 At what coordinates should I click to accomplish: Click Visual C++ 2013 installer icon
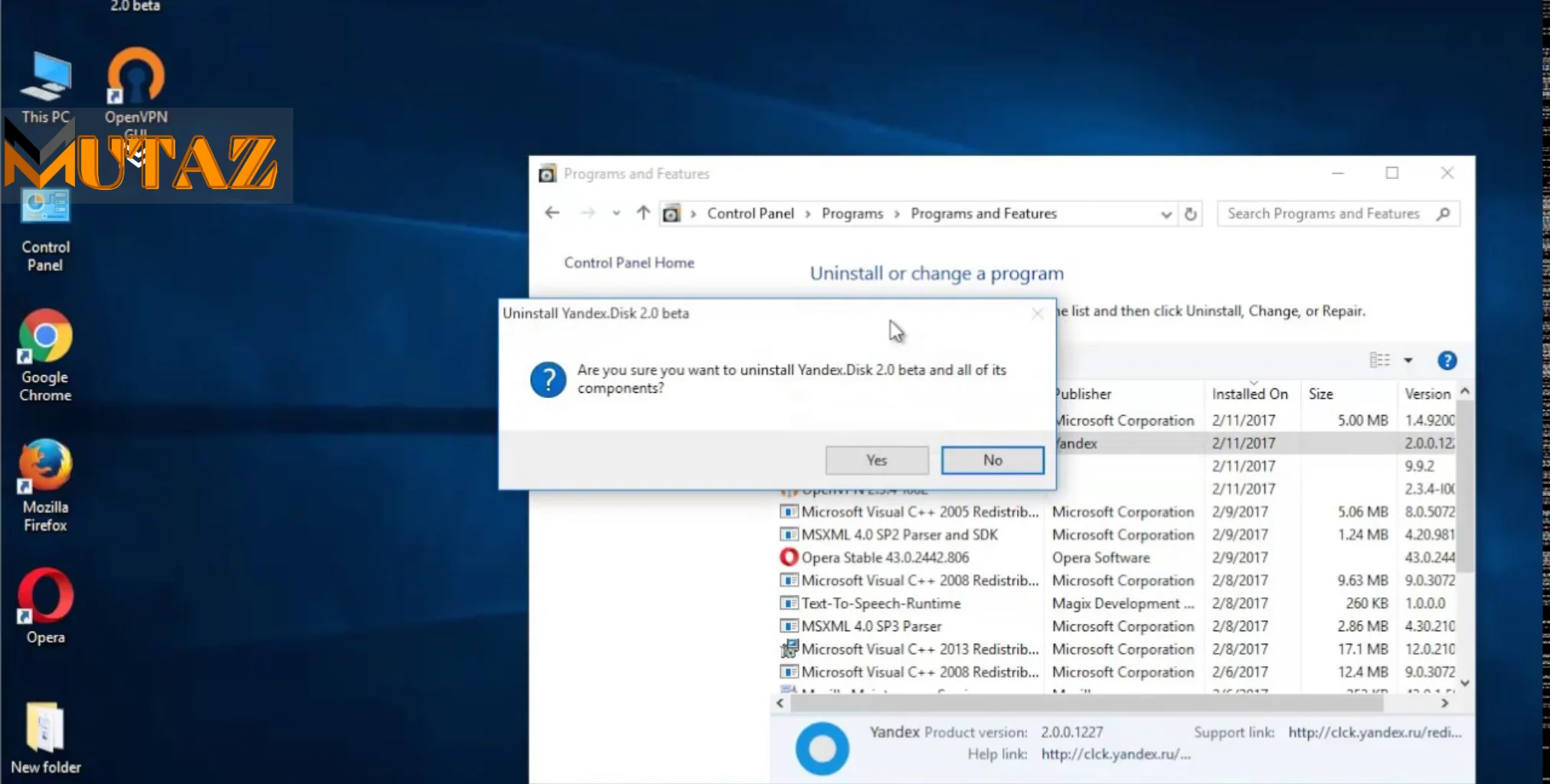click(789, 649)
